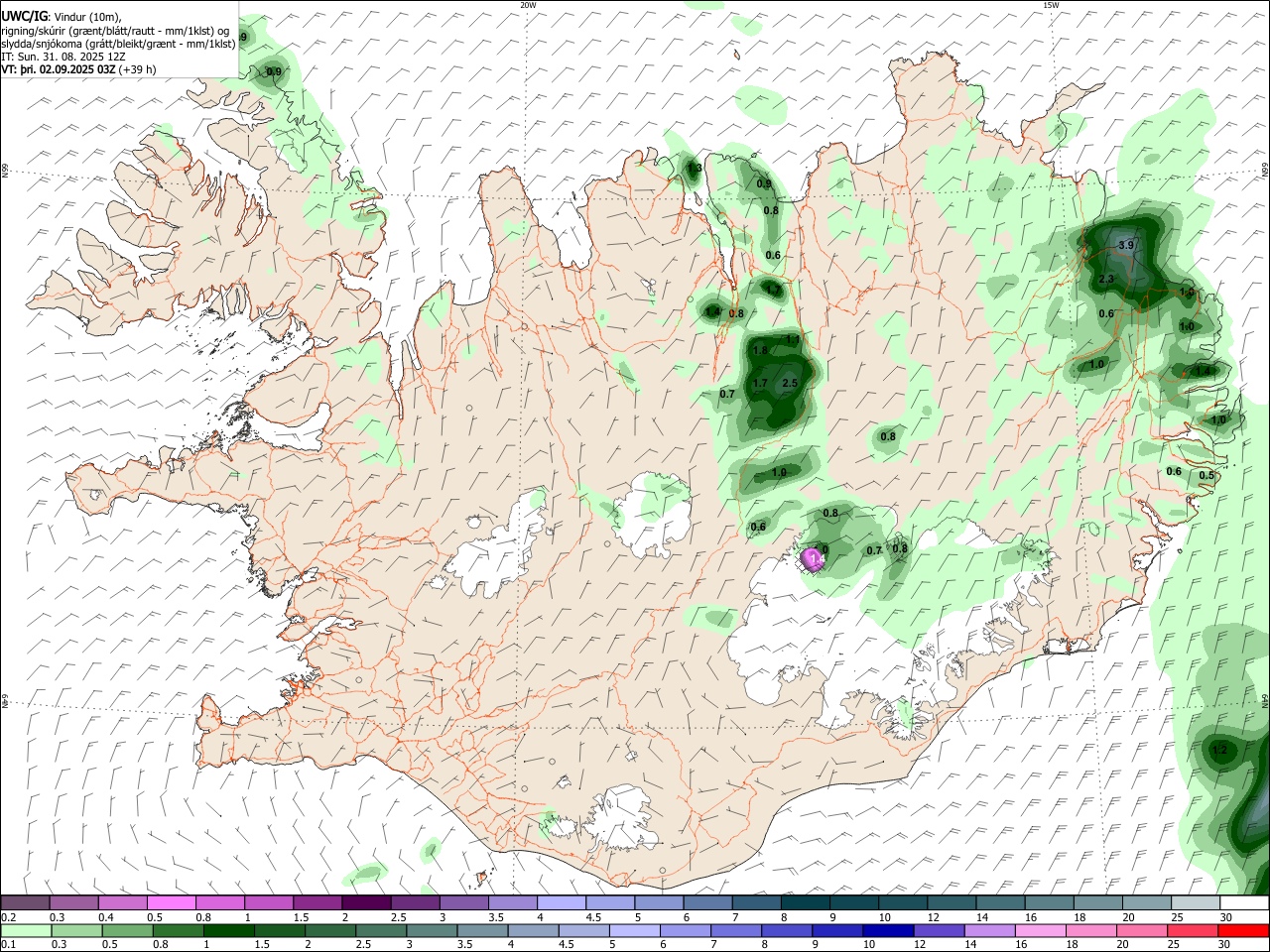This screenshot has width=1270, height=952.
Task: Click the 1.2 value offshore southeast
Action: tap(1219, 751)
